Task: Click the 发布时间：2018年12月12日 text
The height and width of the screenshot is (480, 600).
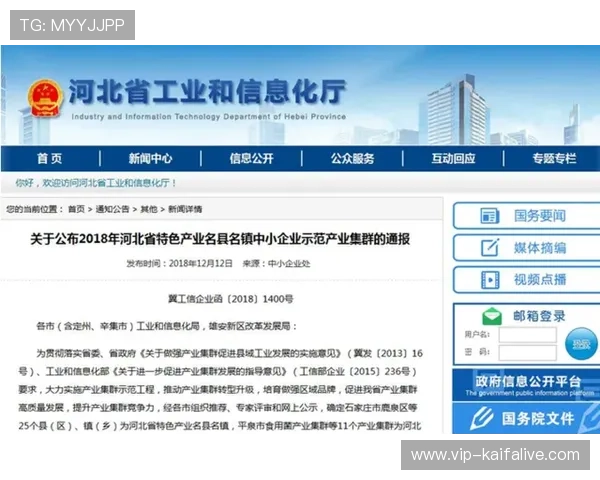Action: [179, 263]
